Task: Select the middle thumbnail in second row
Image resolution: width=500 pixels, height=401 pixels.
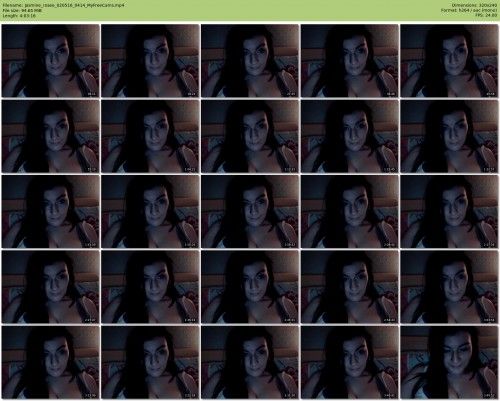Action: 250,136
